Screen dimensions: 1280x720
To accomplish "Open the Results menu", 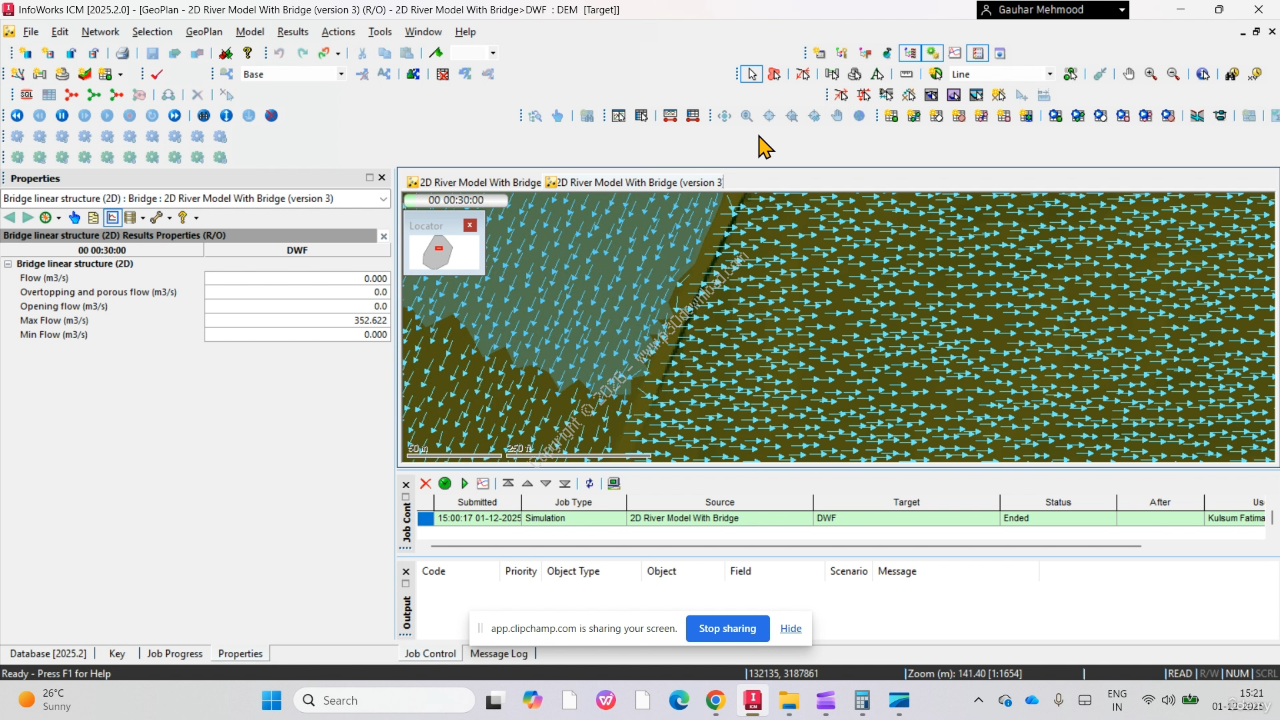I will [292, 32].
